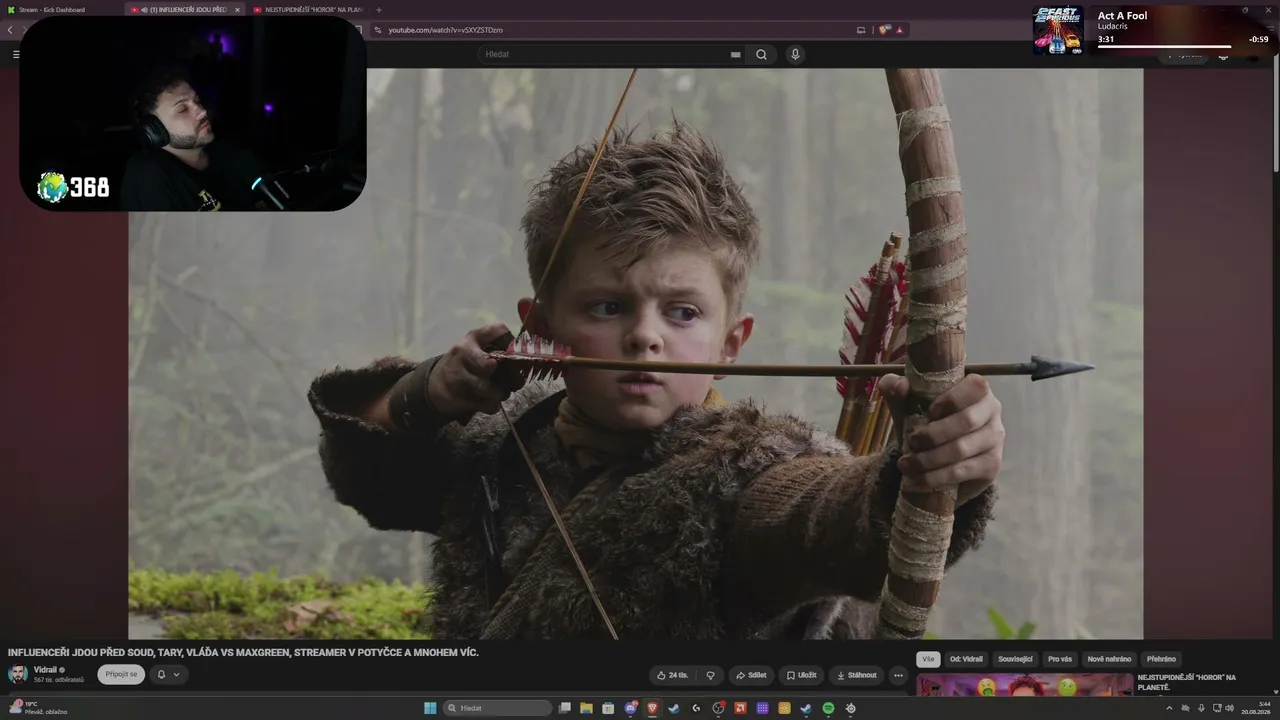Open the Vidrail channel name link
The image size is (1280, 720).
click(45, 669)
